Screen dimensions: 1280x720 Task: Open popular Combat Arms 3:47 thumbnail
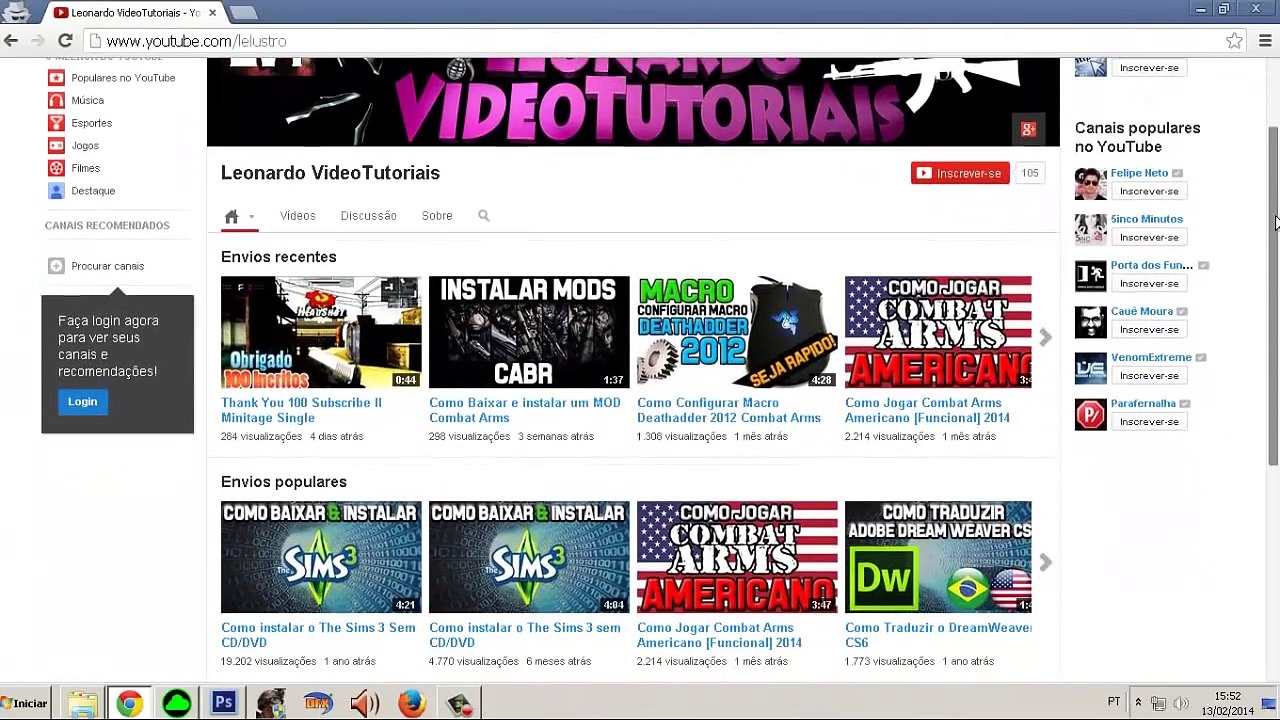(737, 557)
